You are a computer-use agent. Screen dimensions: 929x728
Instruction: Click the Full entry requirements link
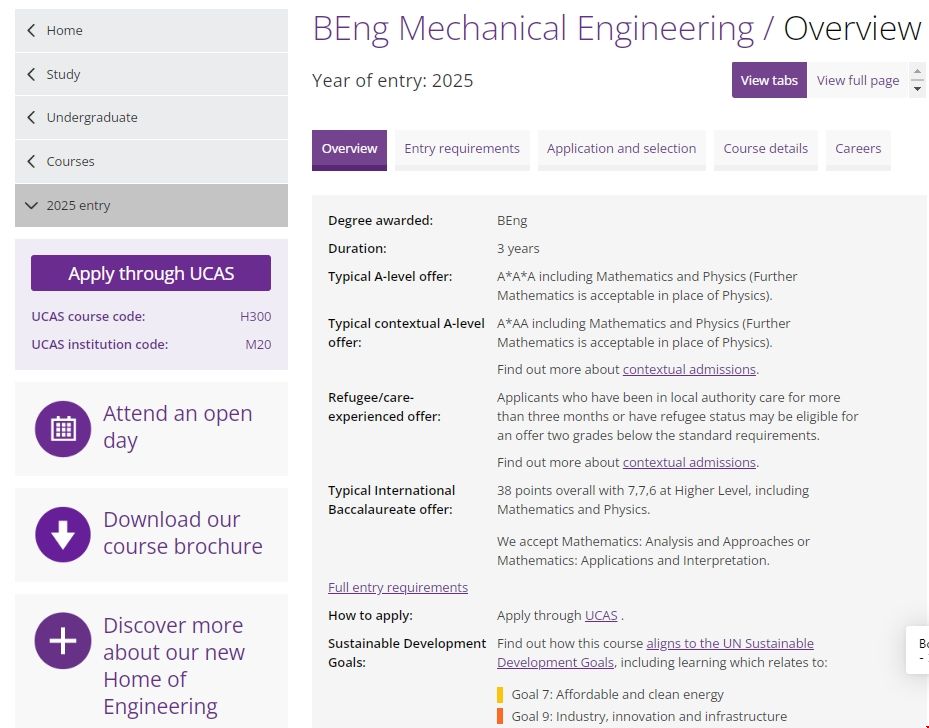coord(397,587)
